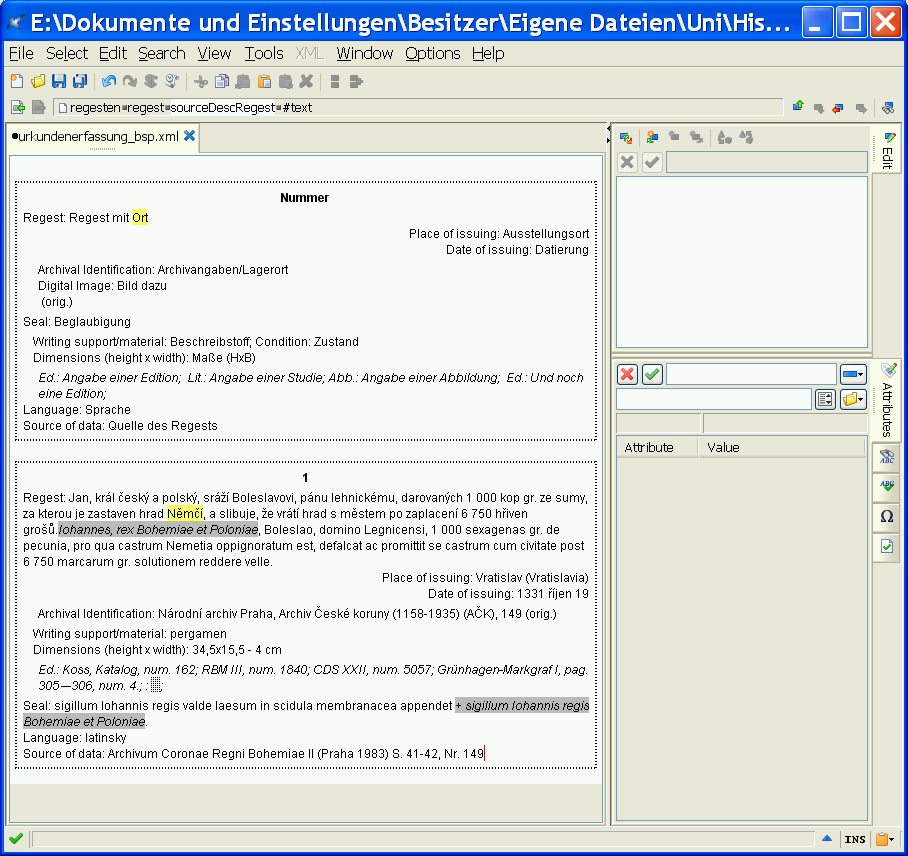Click the blue up arrow in the status bar
The width and height of the screenshot is (908, 856).
(827, 838)
